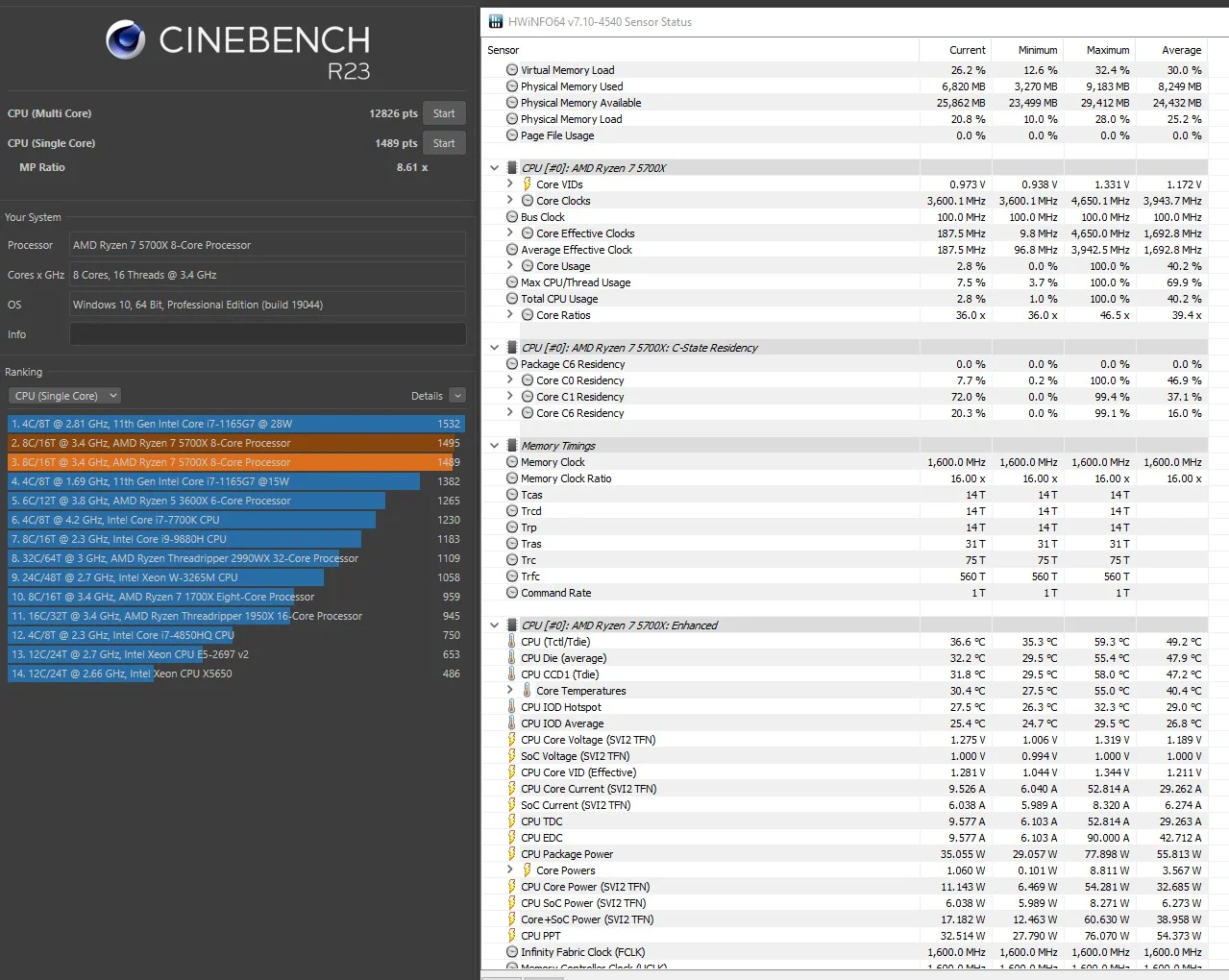Open the CPU (Single Core) ranking dropdown
This screenshot has width=1229, height=980.
point(64,396)
